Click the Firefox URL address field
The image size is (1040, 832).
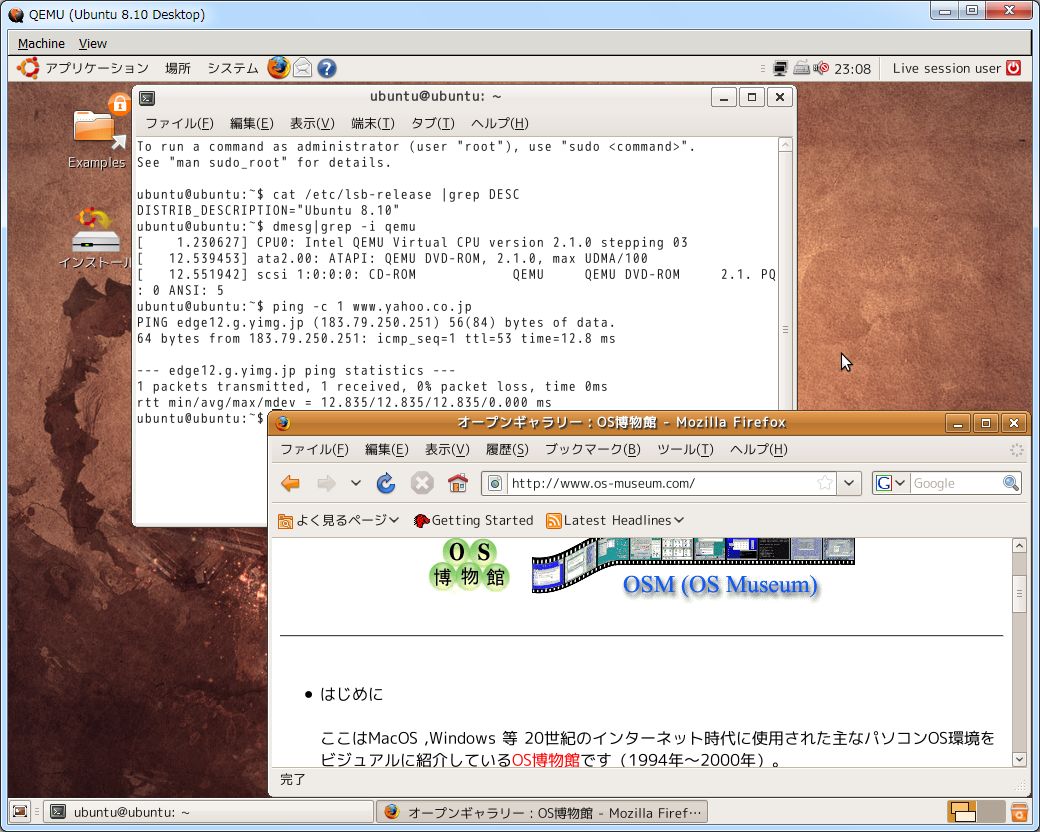[663, 483]
